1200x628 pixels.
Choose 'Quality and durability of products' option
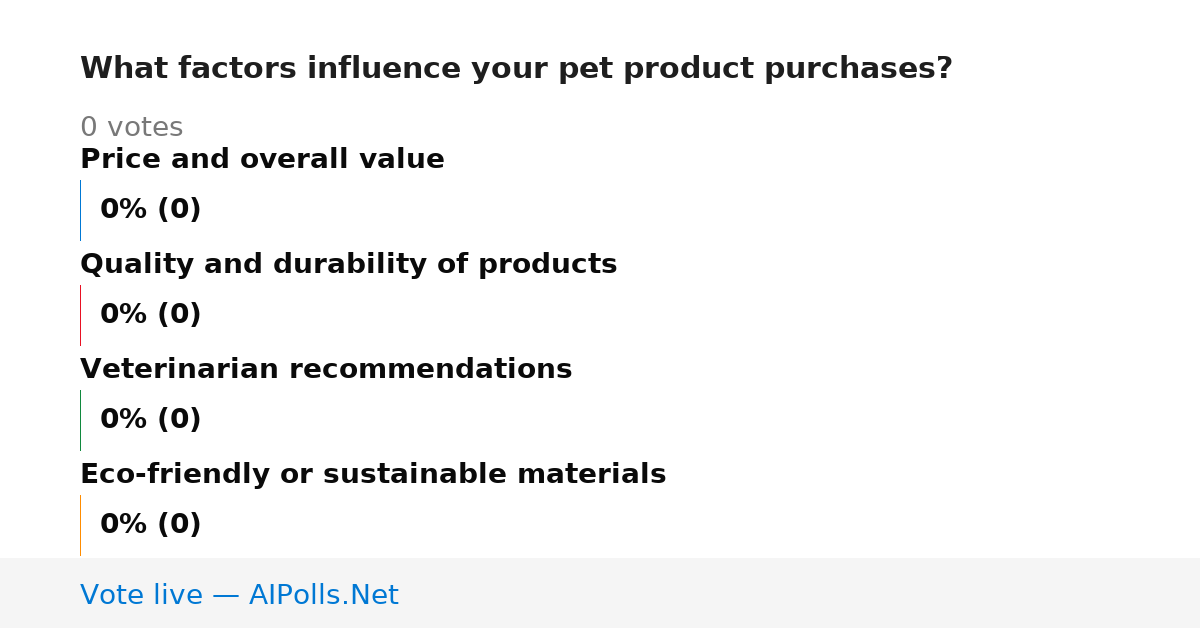[348, 265]
